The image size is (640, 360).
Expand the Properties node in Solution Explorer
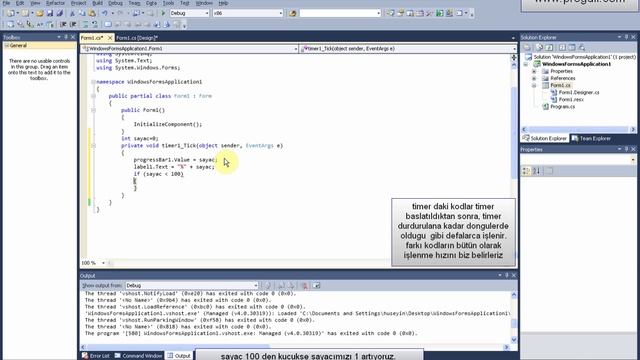(534, 71)
